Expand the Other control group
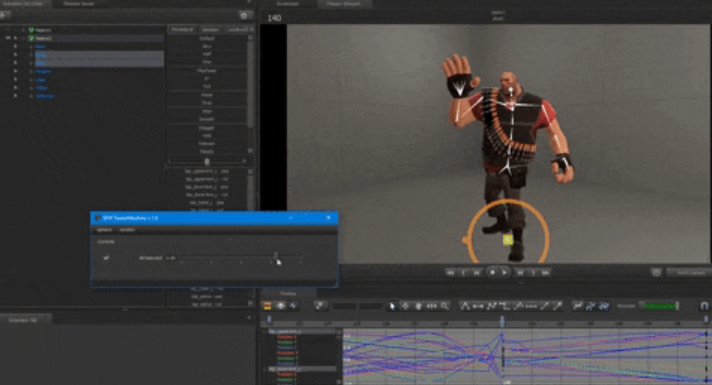The width and height of the screenshot is (712, 385). [15, 88]
